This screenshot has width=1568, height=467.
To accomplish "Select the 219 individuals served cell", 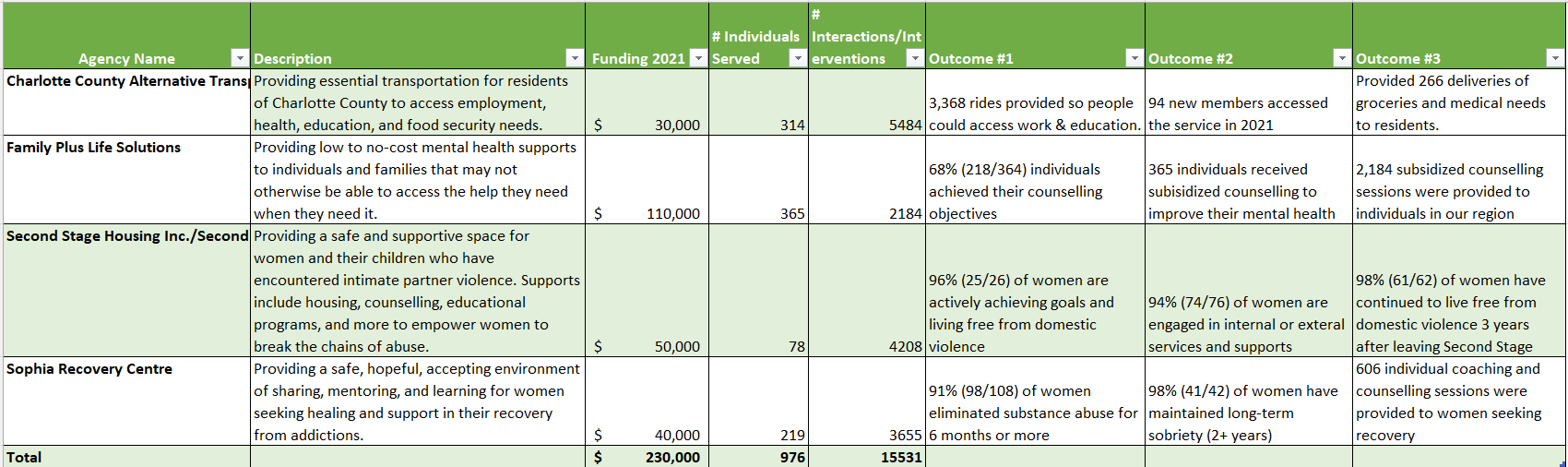I will pyautogui.click(x=758, y=401).
